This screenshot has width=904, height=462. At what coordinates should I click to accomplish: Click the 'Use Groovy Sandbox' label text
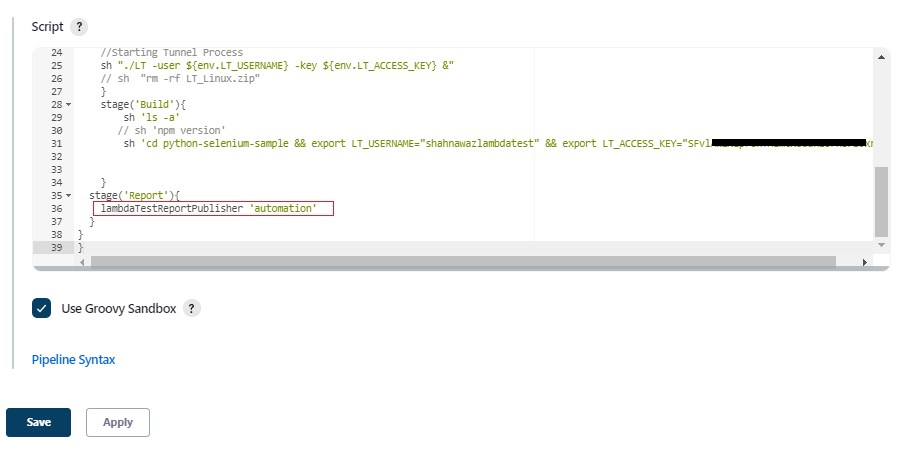pos(118,308)
